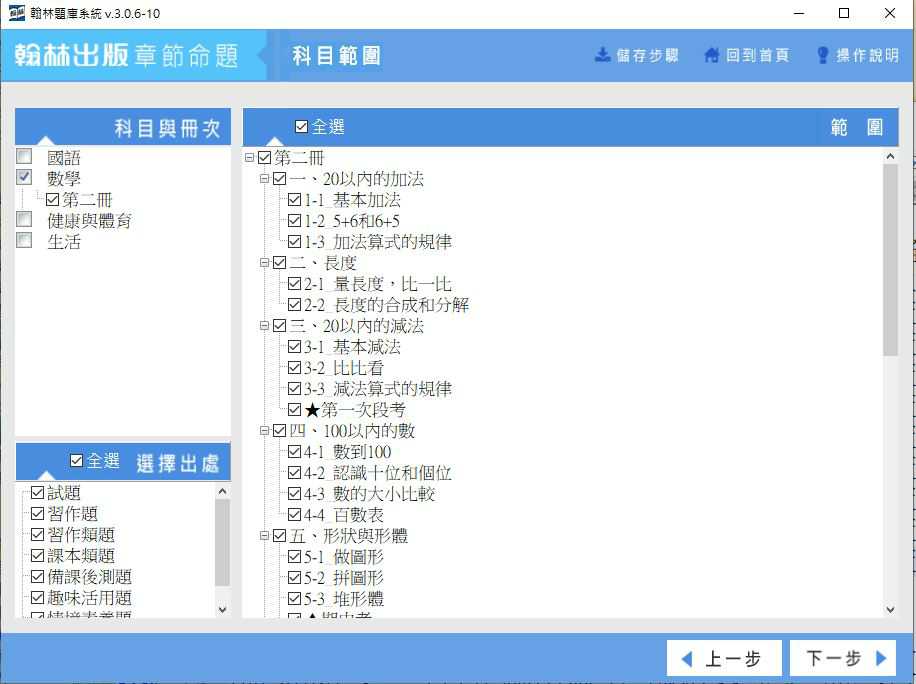Uncheck 5-2 拼圖形 section

pyautogui.click(x=294, y=578)
